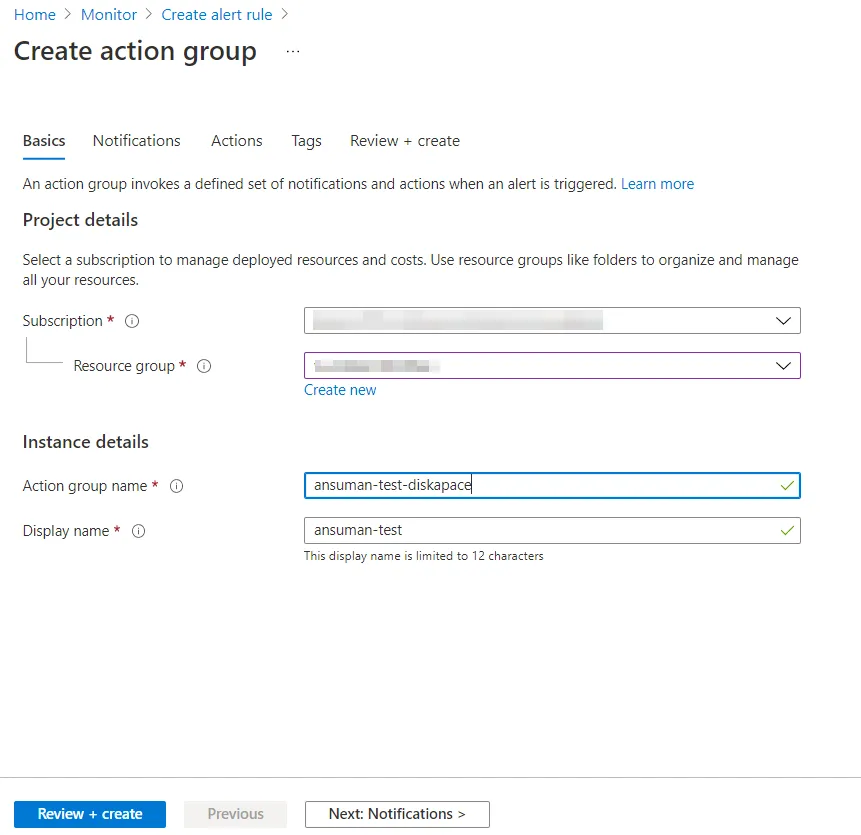The image size is (861, 835).
Task: Open the ellipsis menu next to the title
Action: 293,52
